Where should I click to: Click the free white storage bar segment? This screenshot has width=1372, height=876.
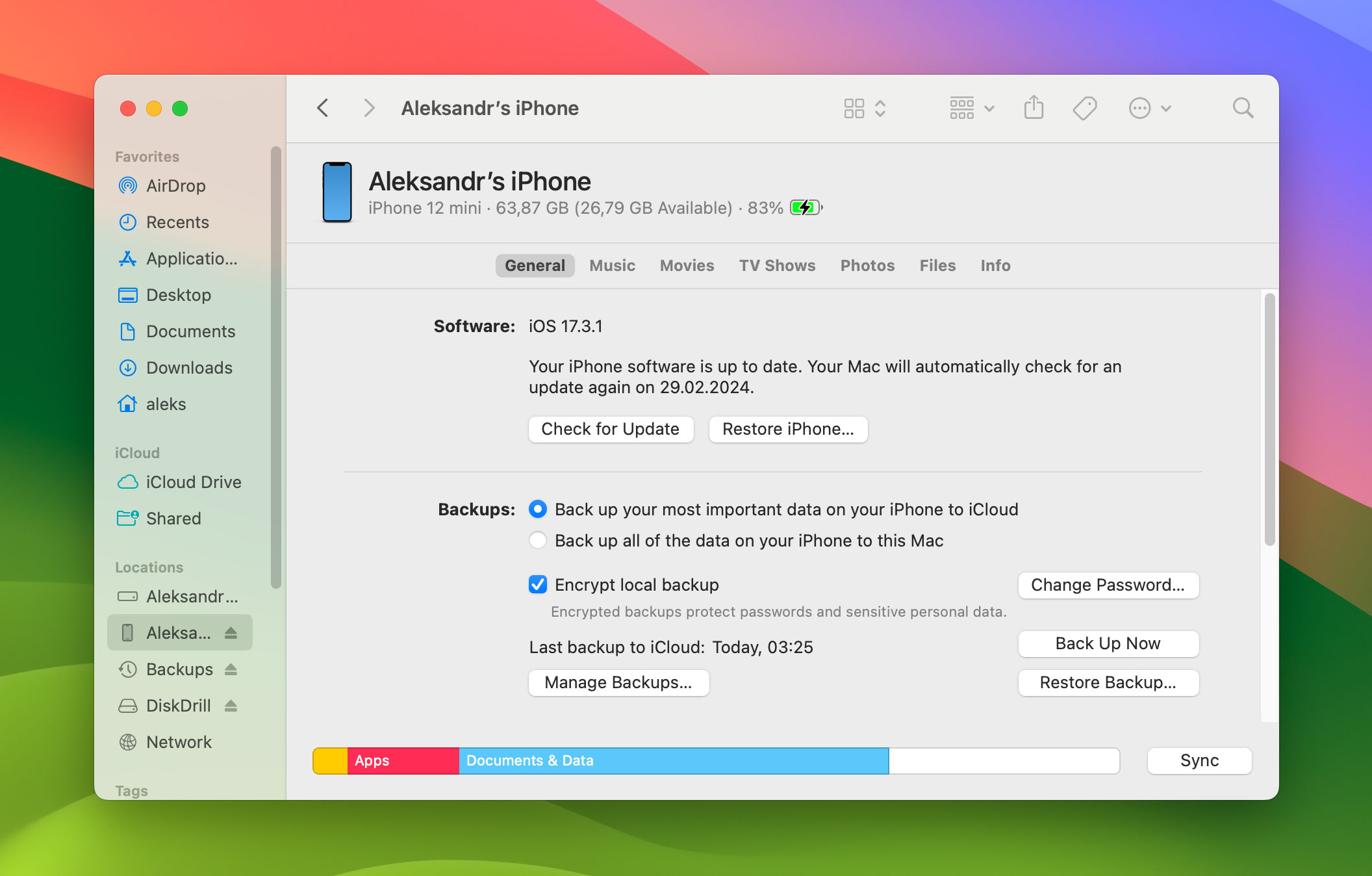point(1004,761)
